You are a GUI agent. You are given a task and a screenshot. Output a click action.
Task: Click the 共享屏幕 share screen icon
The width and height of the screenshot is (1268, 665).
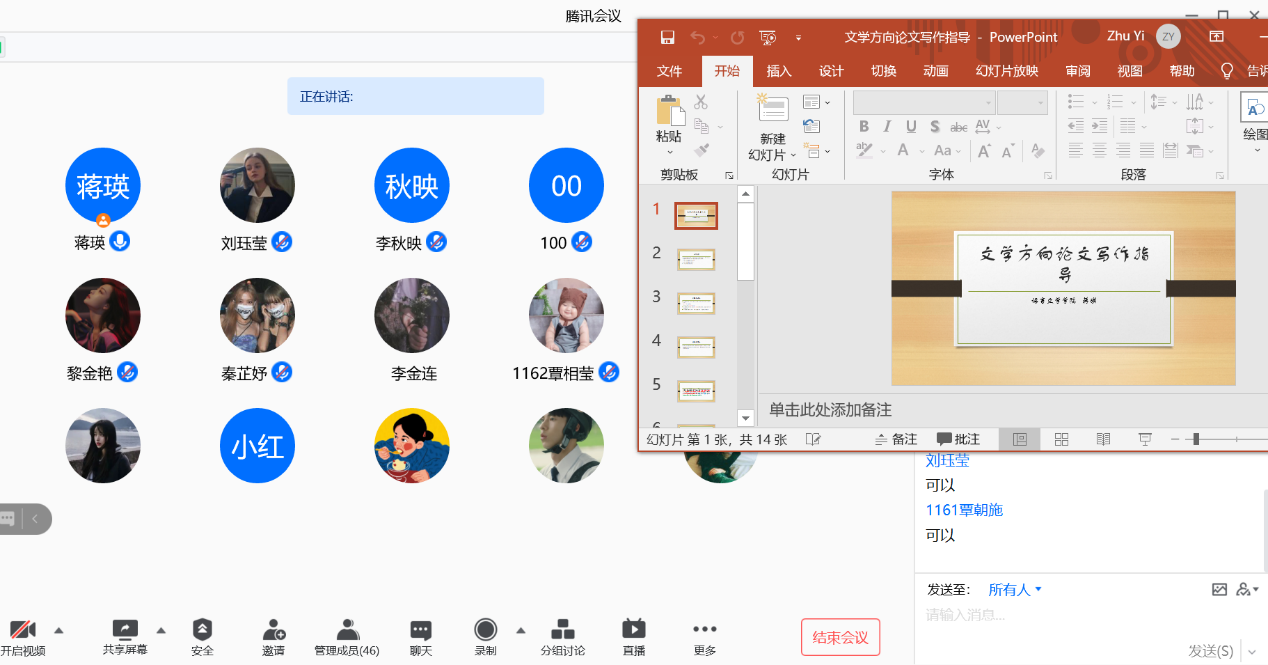click(125, 630)
